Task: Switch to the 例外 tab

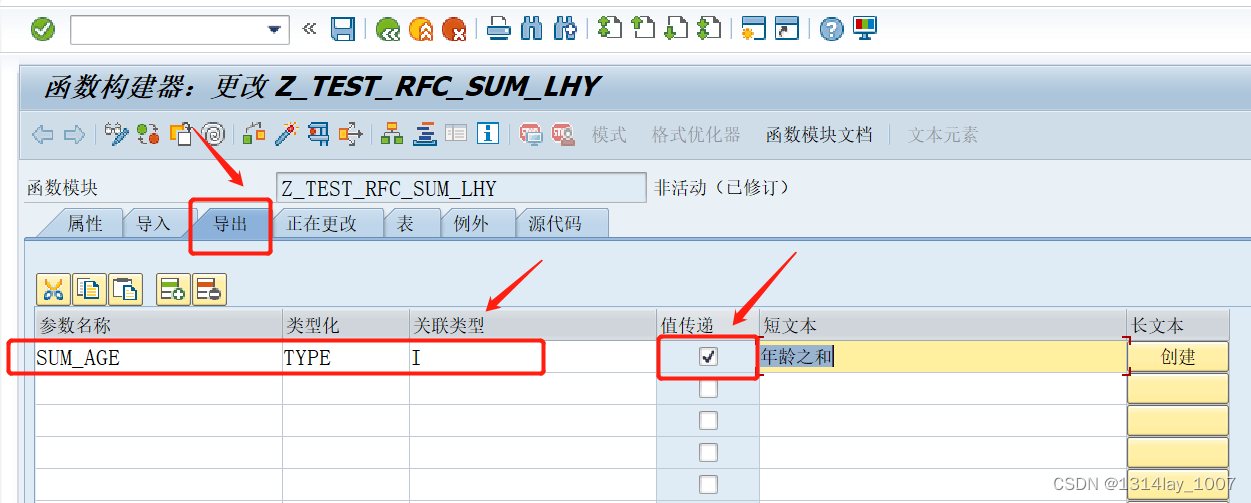Action: pos(471,224)
